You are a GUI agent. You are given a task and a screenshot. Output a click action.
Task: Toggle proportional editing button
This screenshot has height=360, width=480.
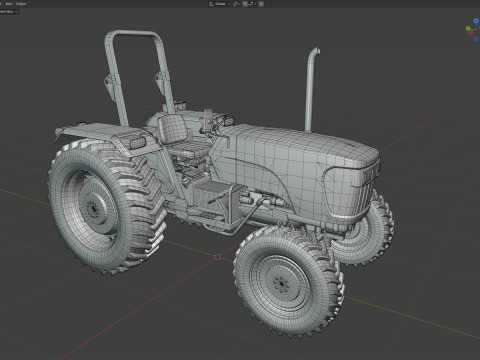261,4
